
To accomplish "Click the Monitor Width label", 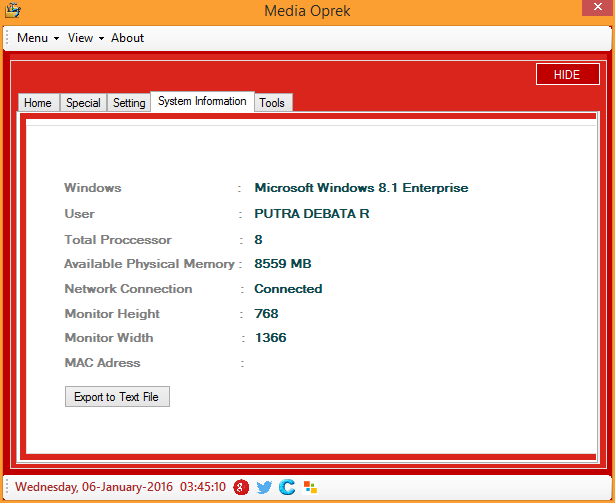I will 109,338.
